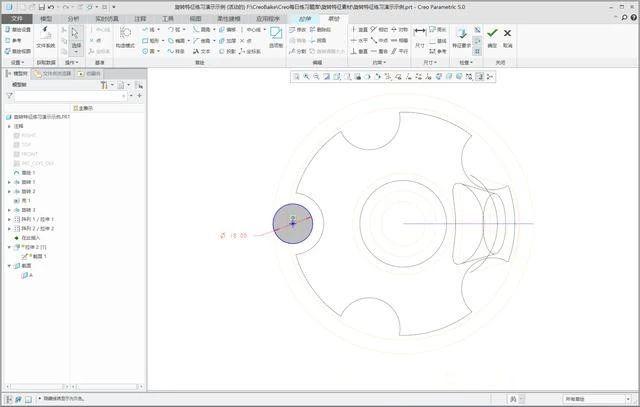Open the File menu

17,19
